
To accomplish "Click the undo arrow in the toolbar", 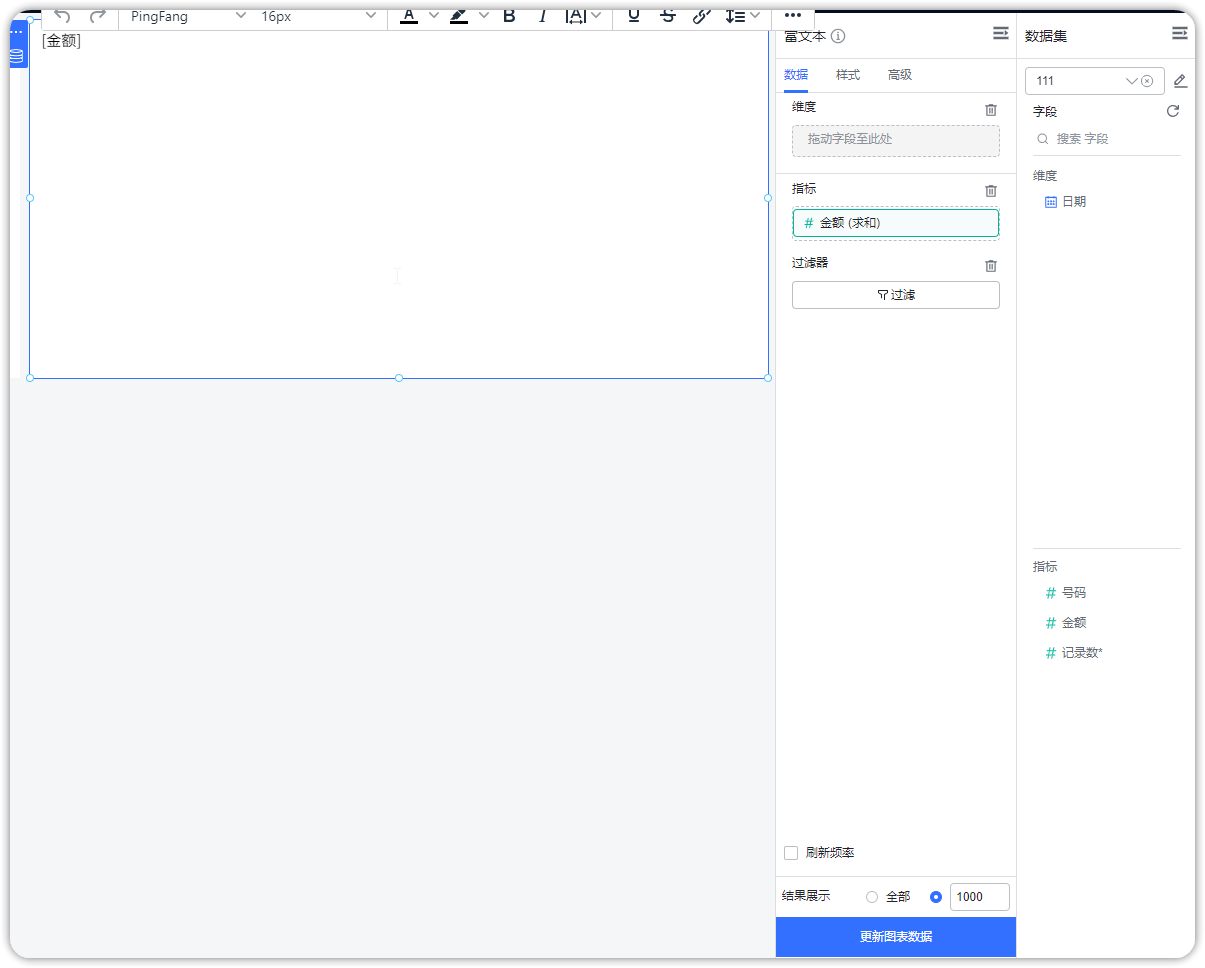I will [x=62, y=16].
